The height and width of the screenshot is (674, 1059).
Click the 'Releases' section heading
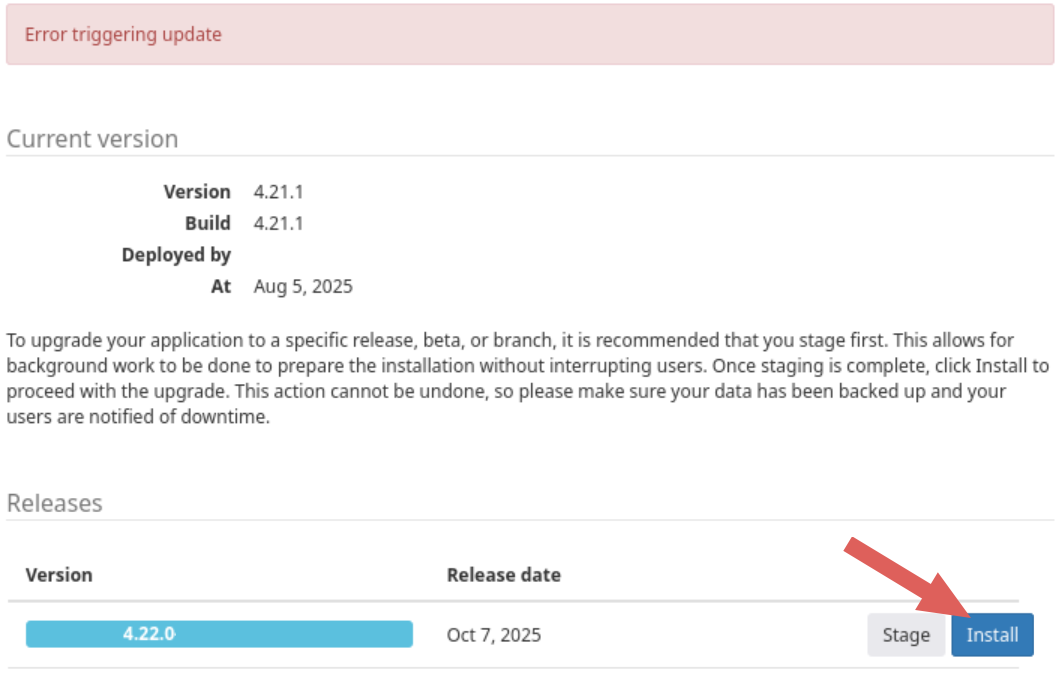[x=54, y=503]
